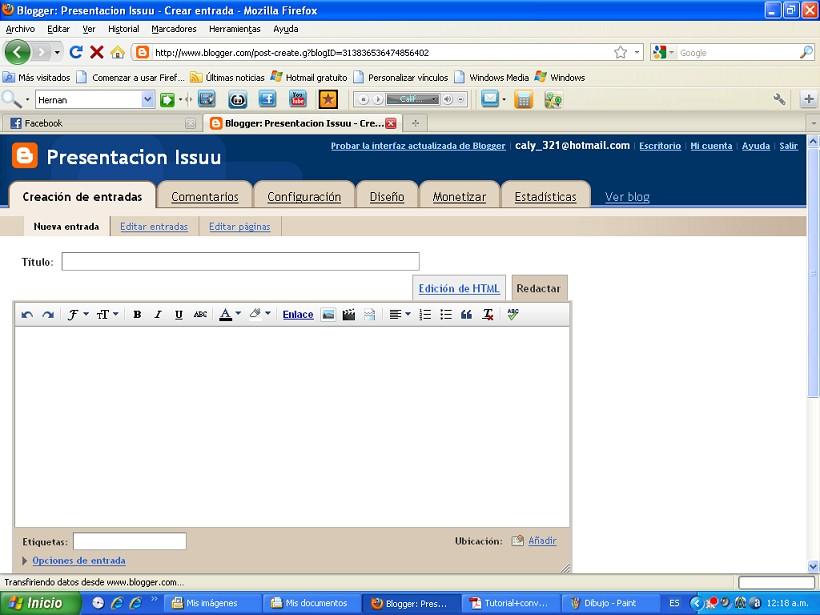This screenshot has width=820, height=615.
Task: Run spell check in editor
Action: [x=513, y=314]
